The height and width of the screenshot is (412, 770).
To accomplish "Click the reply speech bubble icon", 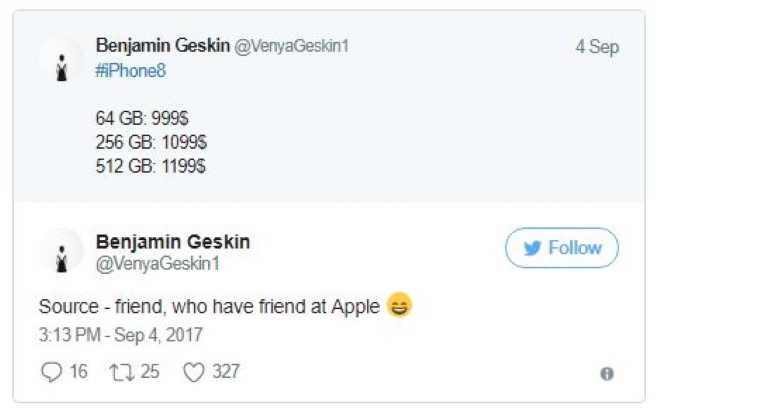I will [51, 372].
